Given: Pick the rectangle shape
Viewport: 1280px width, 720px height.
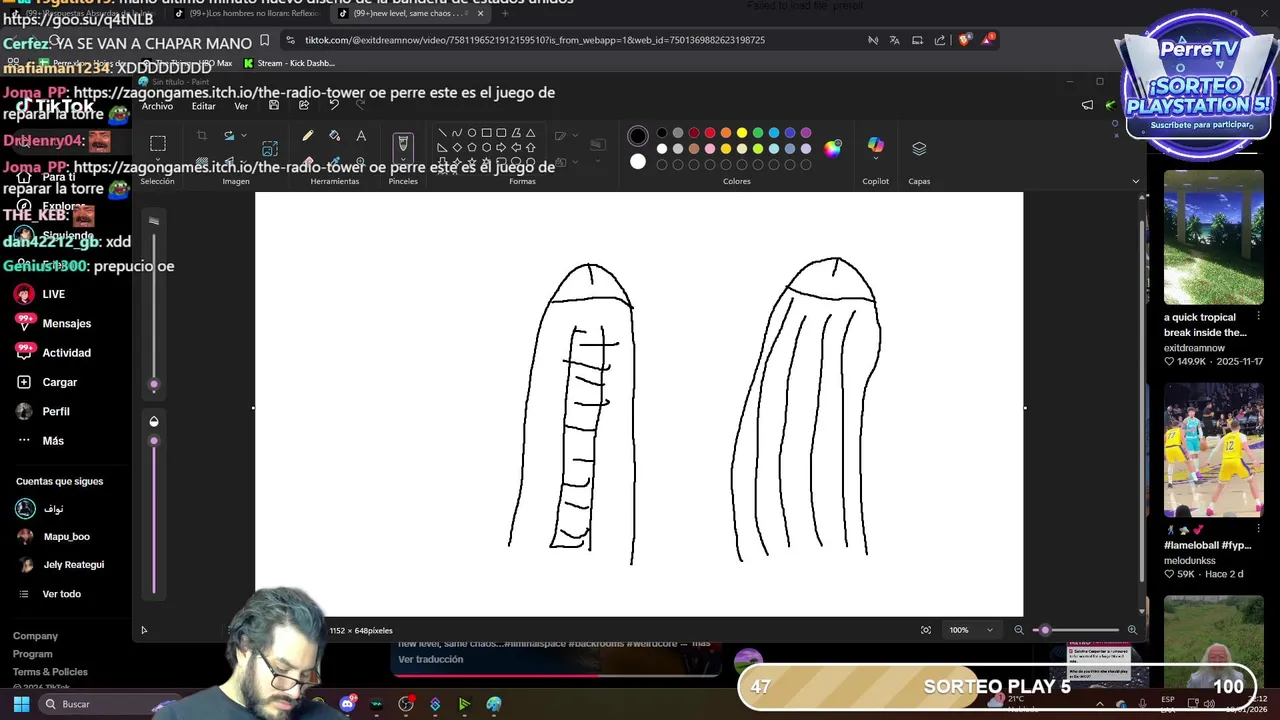Looking at the screenshot, I should tap(487, 132).
